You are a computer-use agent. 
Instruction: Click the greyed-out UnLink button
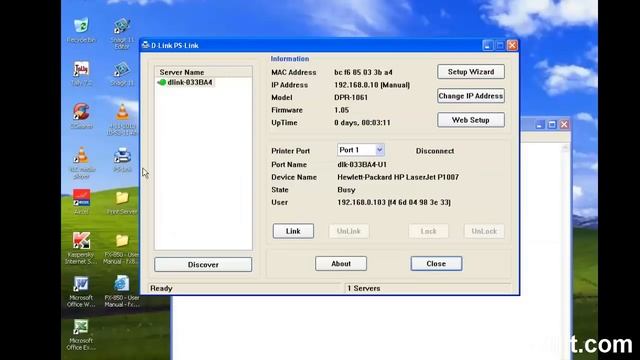349,231
